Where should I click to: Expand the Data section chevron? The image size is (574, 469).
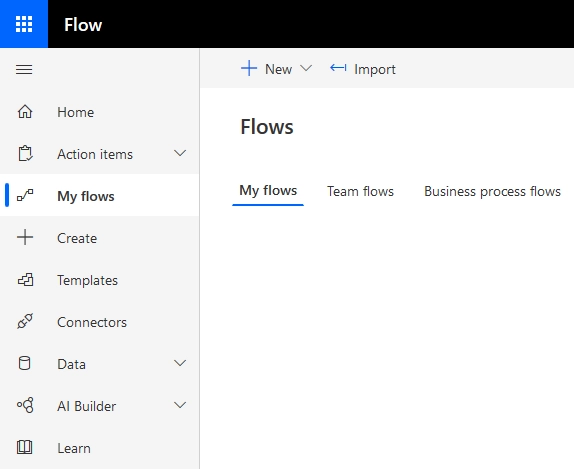pos(180,363)
